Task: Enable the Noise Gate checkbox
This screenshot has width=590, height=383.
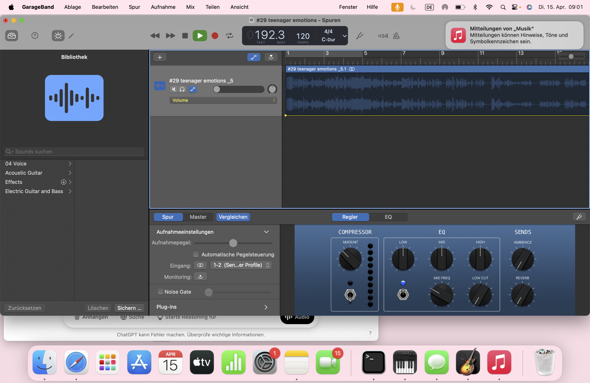Action: click(161, 292)
